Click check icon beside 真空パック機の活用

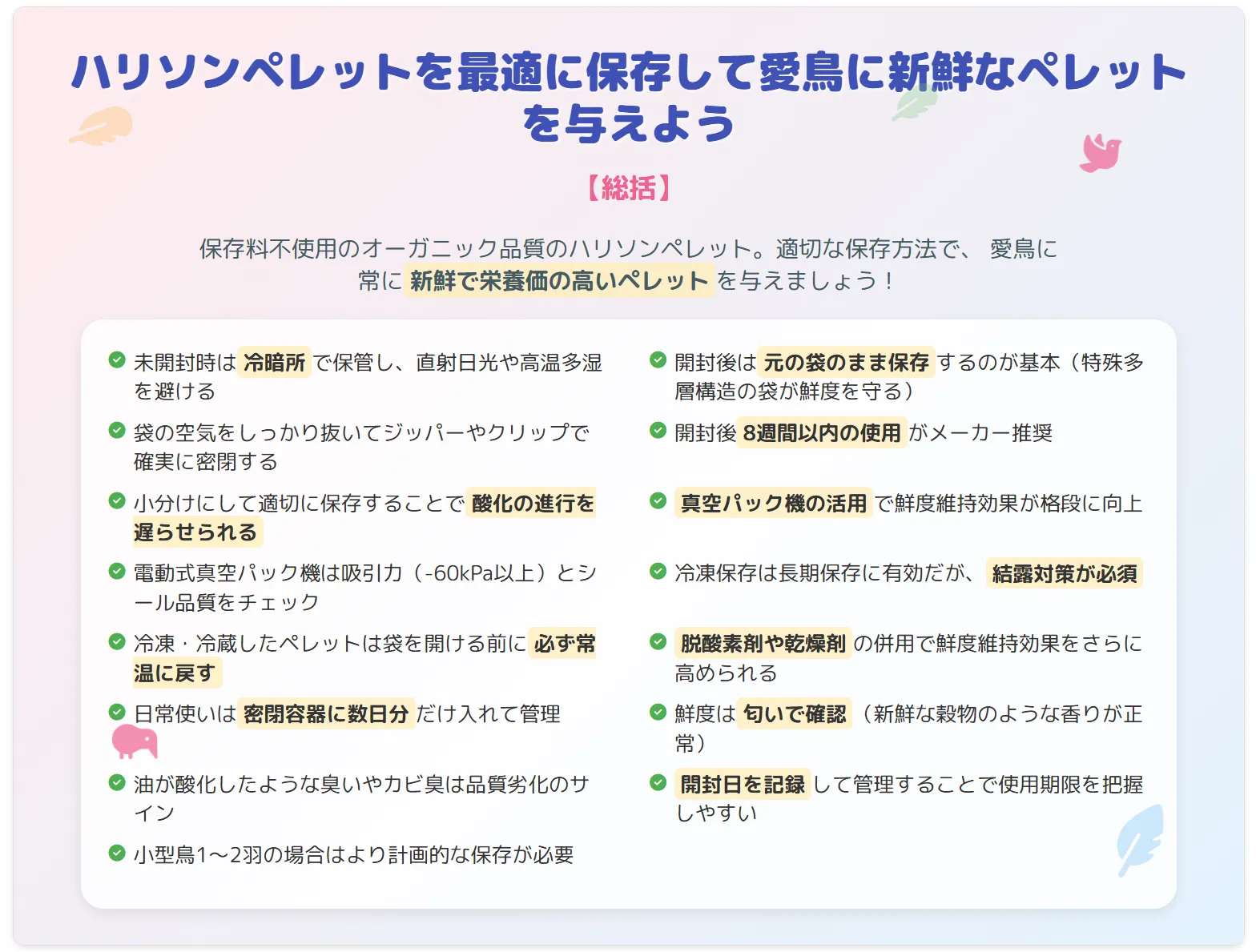click(658, 500)
